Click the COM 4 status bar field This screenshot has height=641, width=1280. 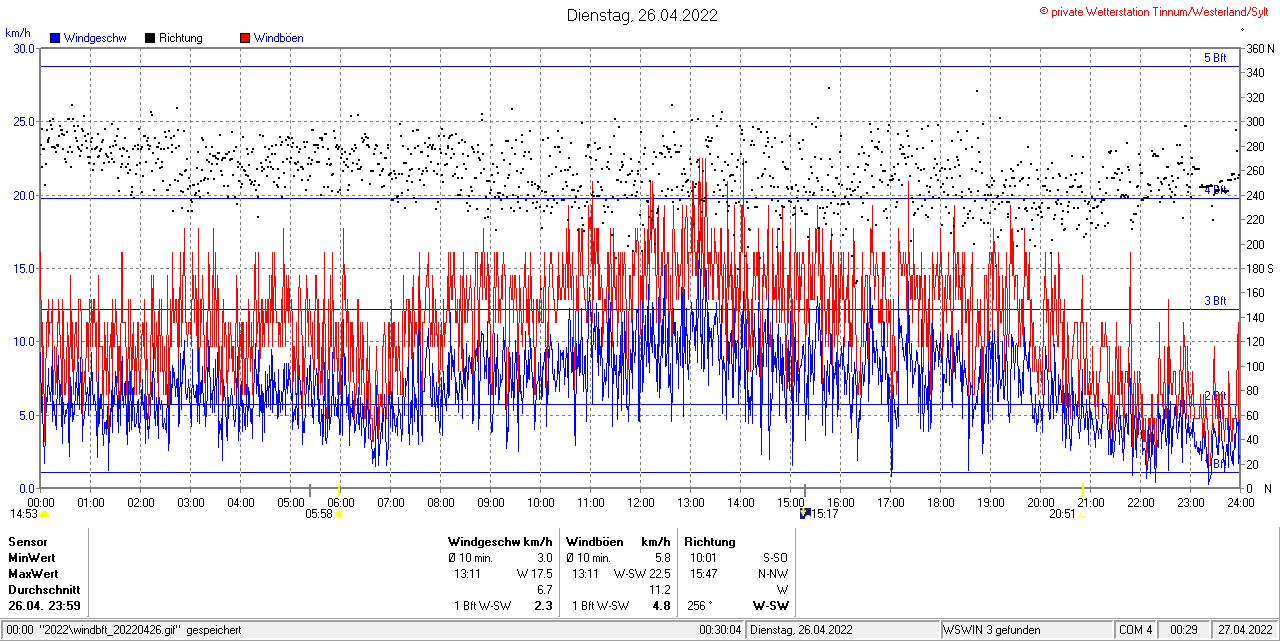click(1136, 630)
